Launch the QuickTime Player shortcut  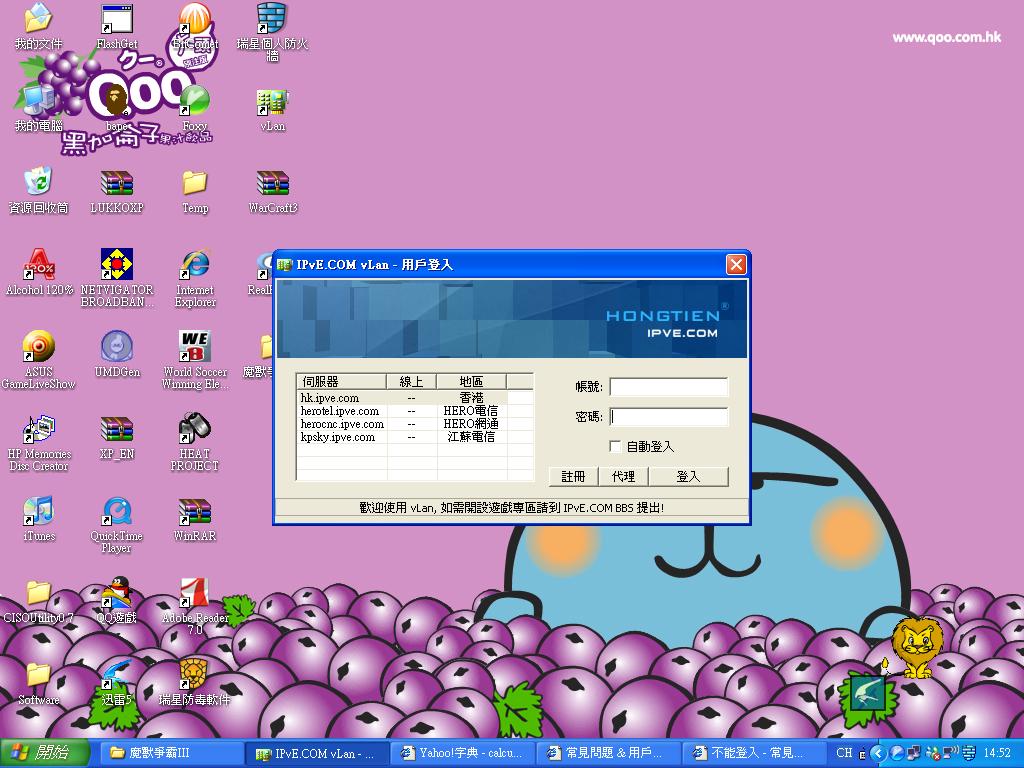pyautogui.click(x=117, y=515)
